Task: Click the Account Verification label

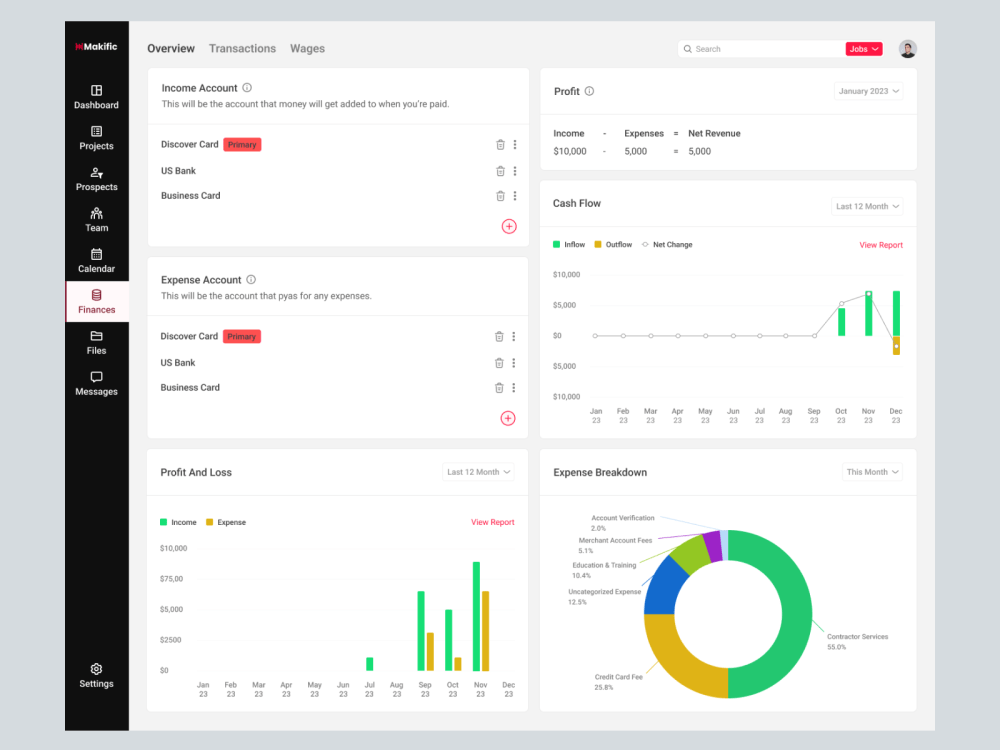Action: (x=622, y=518)
